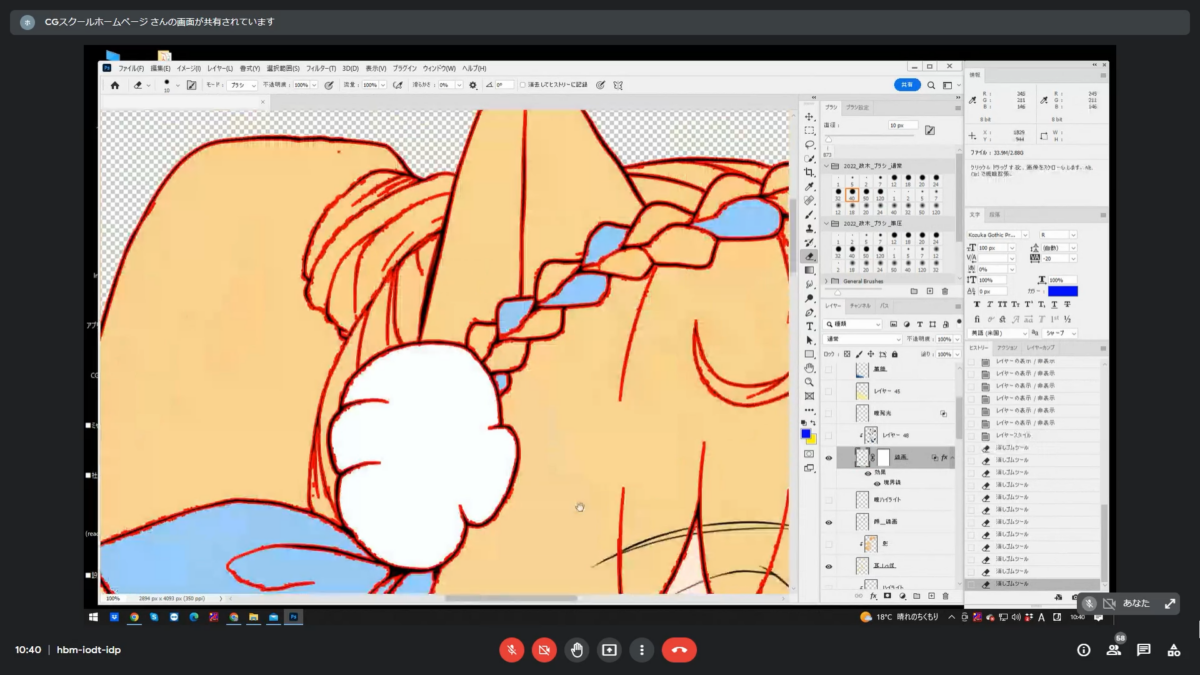This screenshot has width=1200, height=675.
Task: Select the Zoom magnifier tool
Action: 809,382
